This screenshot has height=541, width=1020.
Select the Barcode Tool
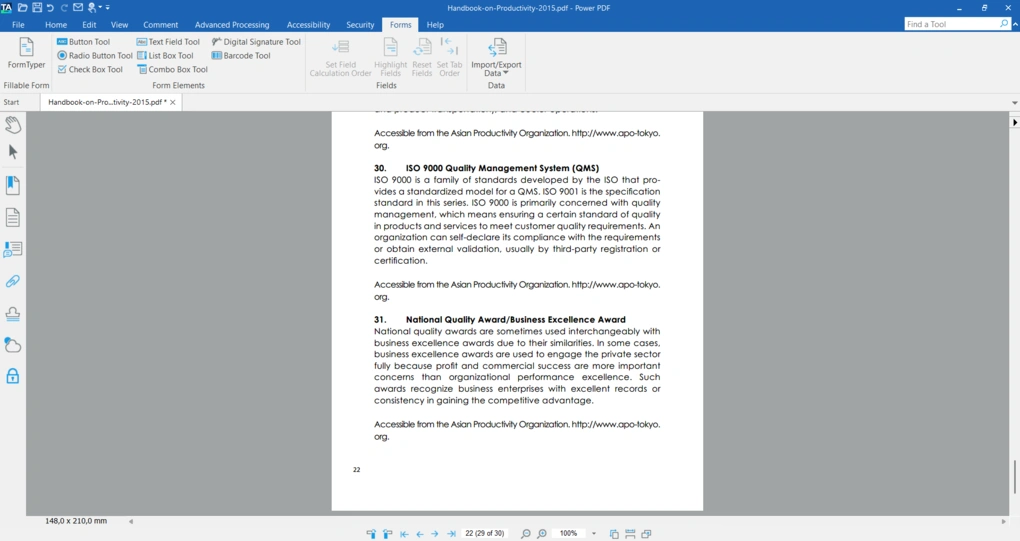(241, 55)
